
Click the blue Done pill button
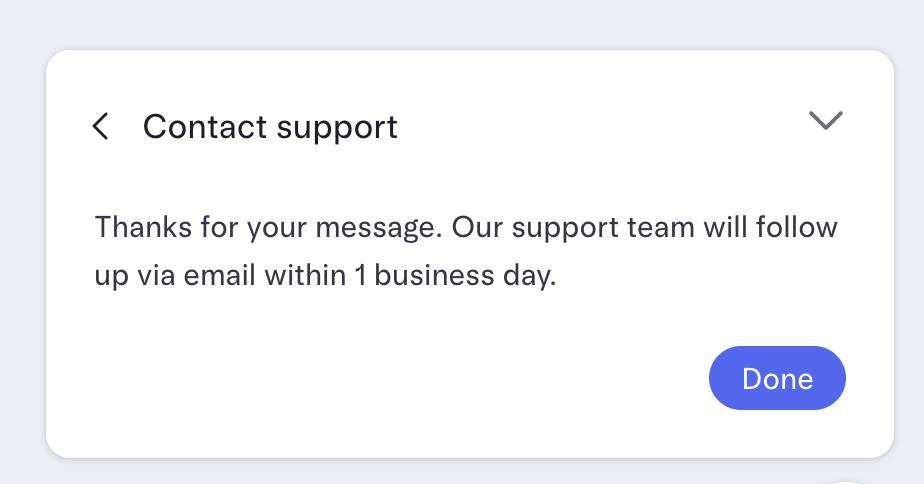click(777, 378)
